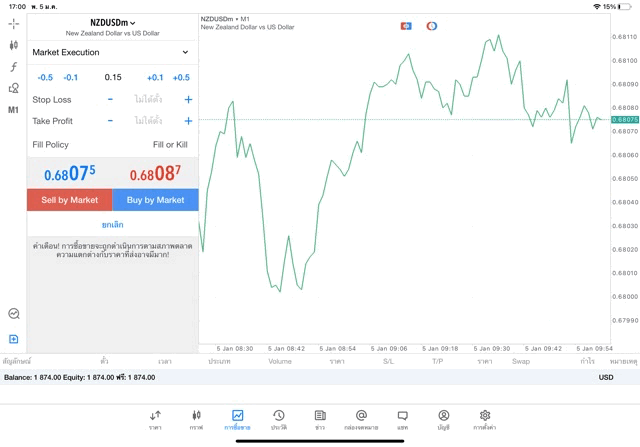Tap the Take Profit plus button
The width and height of the screenshot is (640, 447).
[188, 121]
